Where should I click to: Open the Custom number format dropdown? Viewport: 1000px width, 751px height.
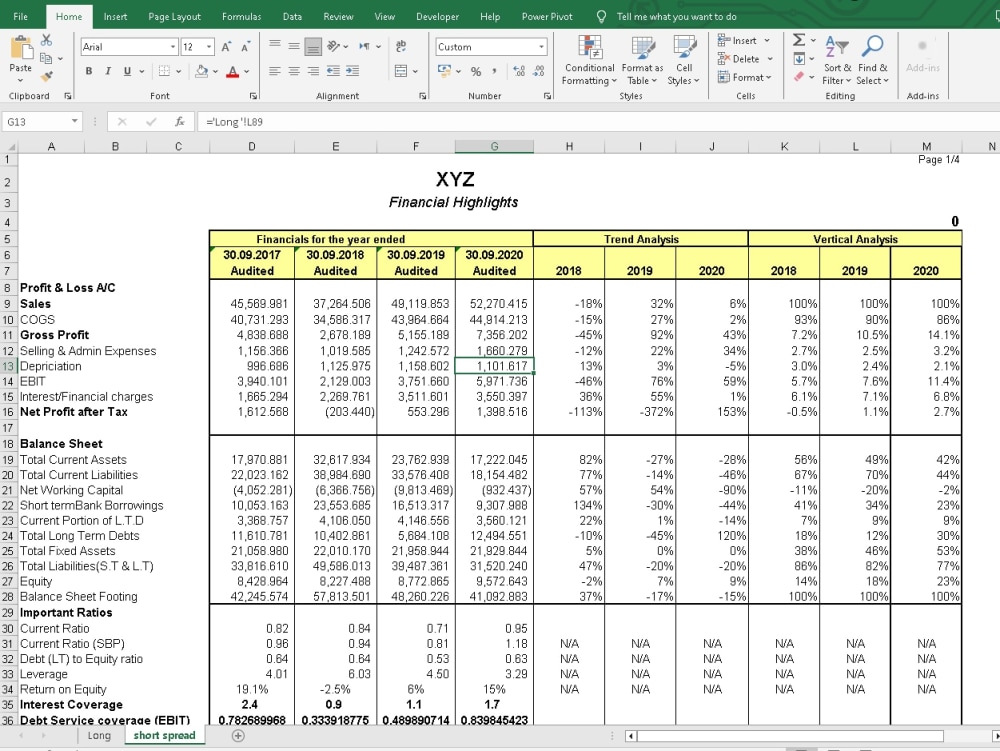[x=541, y=47]
